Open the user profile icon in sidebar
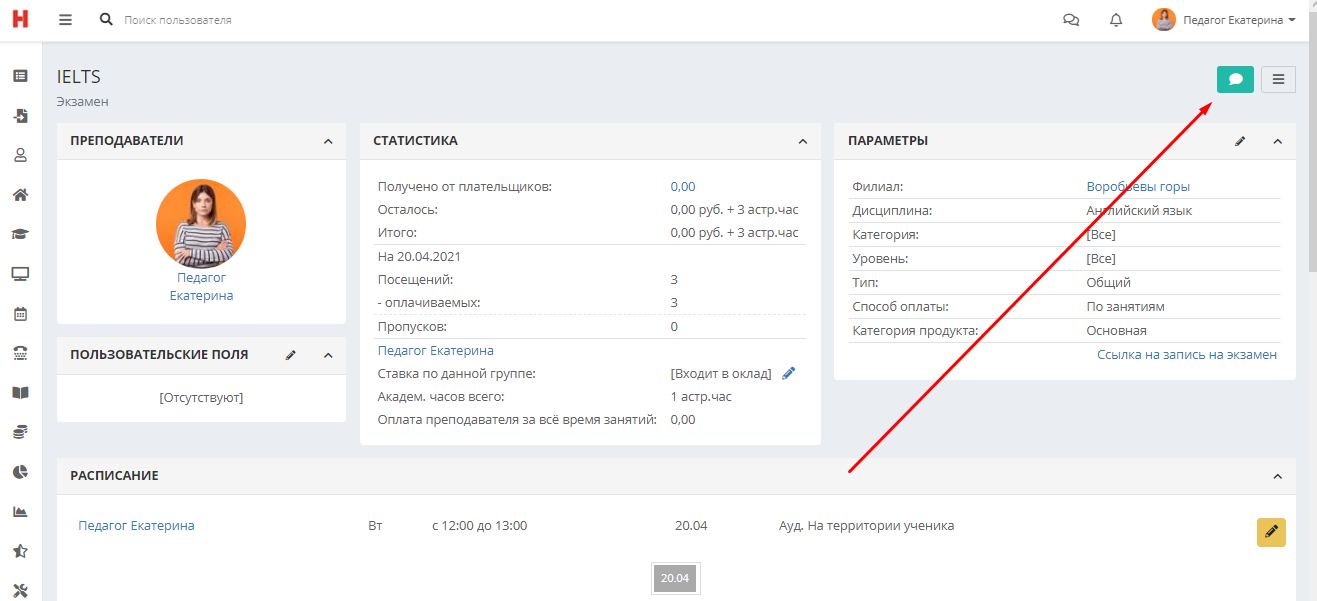 pos(20,155)
